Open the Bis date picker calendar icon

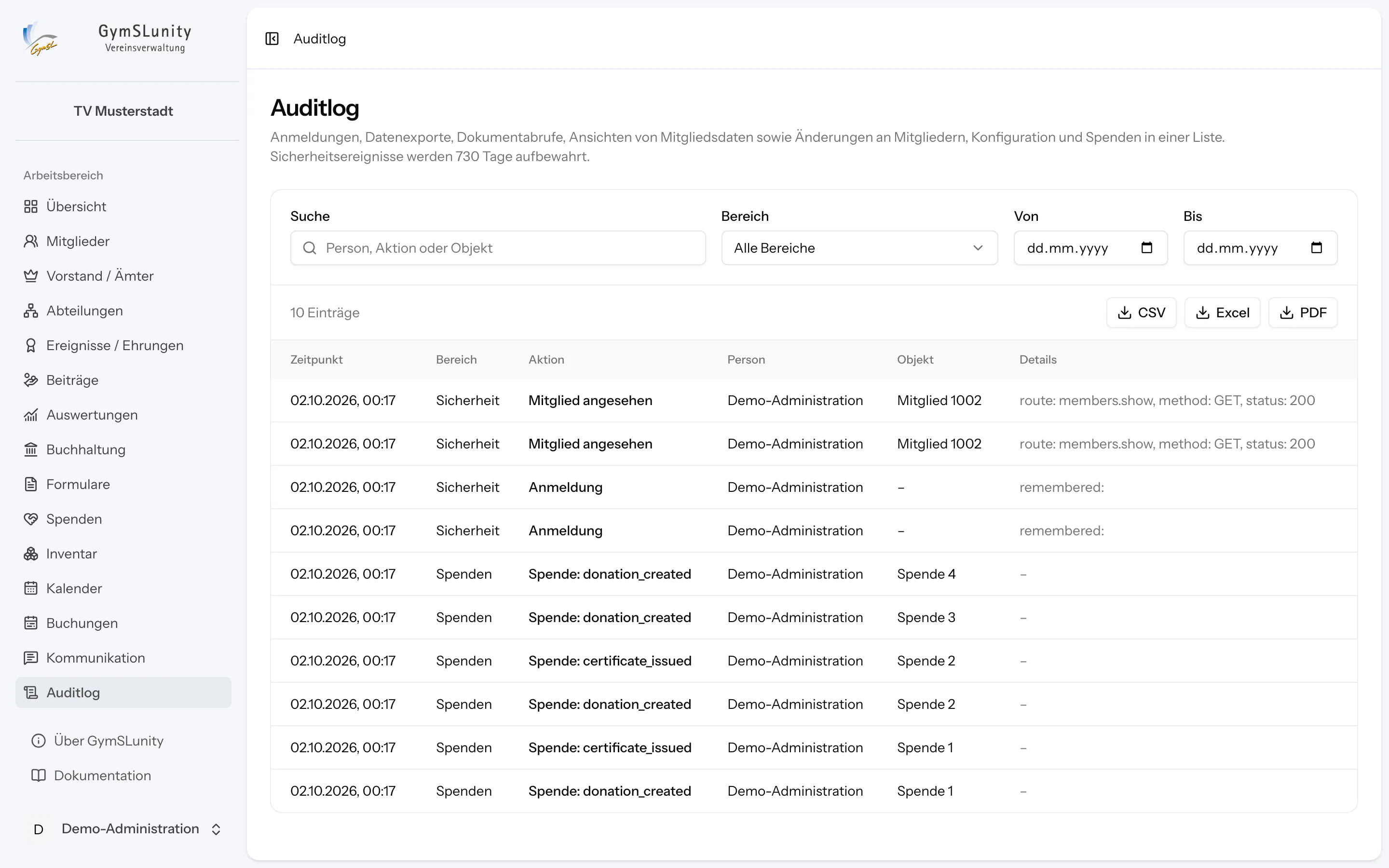click(1317, 247)
